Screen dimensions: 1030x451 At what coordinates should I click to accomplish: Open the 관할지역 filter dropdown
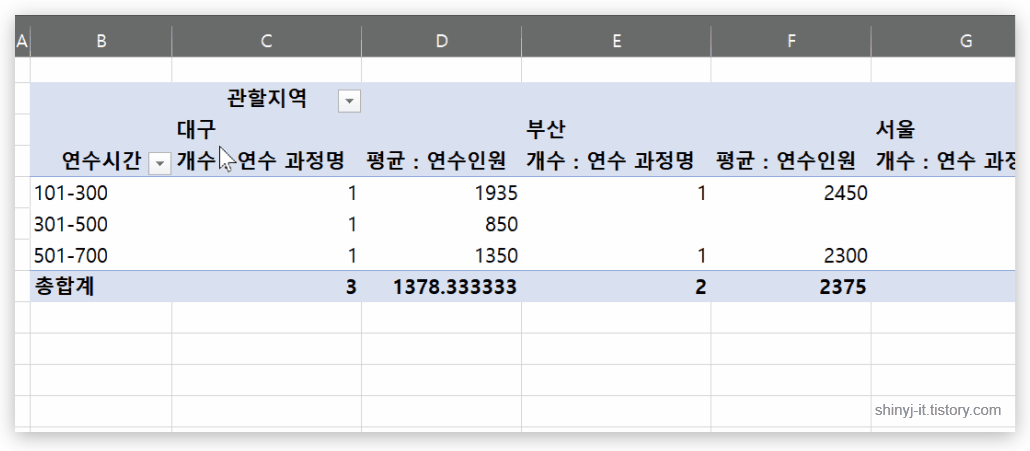[x=349, y=101]
